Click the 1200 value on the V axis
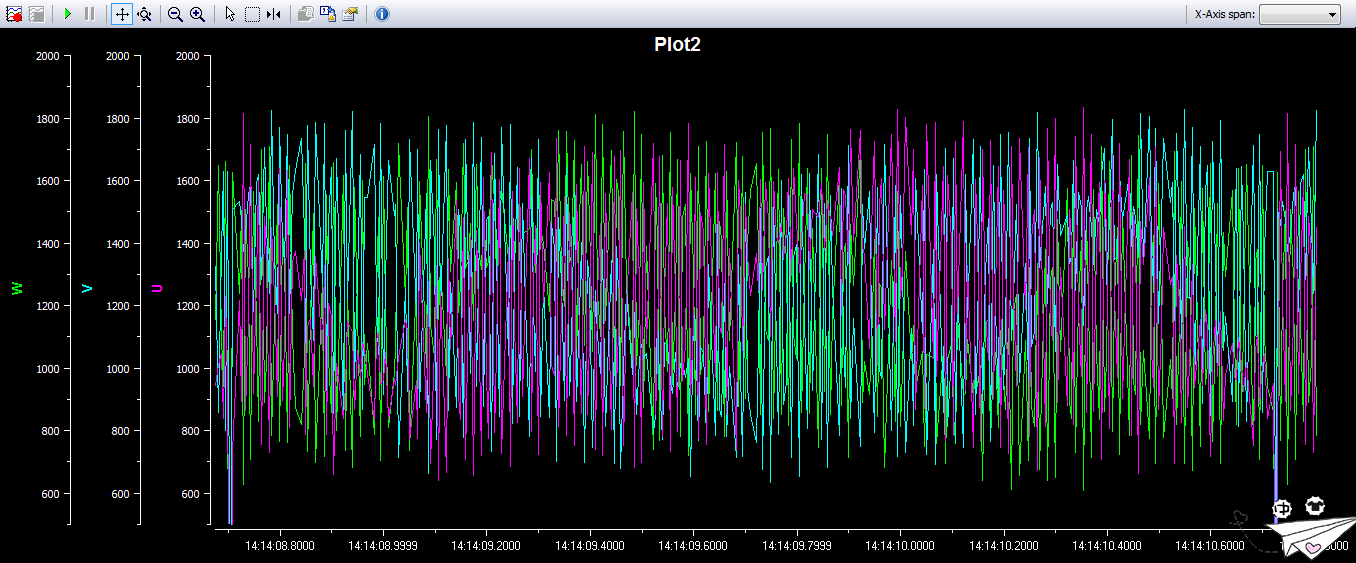Image resolution: width=1356 pixels, height=563 pixels. click(117, 306)
